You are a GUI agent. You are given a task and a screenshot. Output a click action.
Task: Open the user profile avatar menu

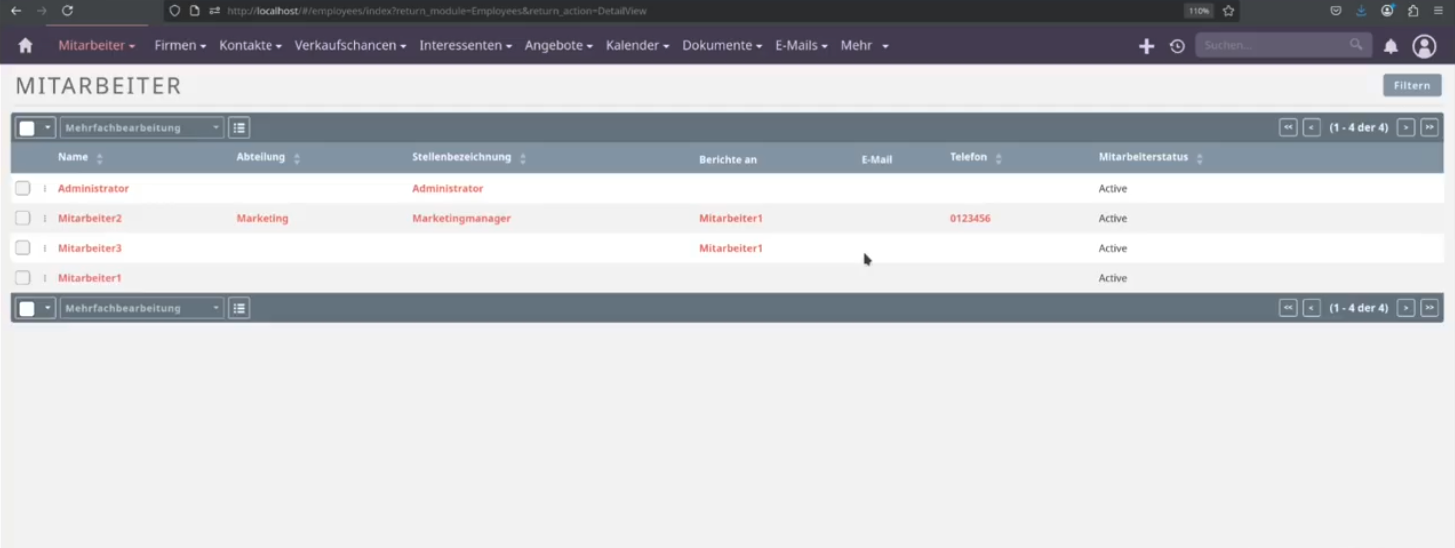click(x=1424, y=46)
